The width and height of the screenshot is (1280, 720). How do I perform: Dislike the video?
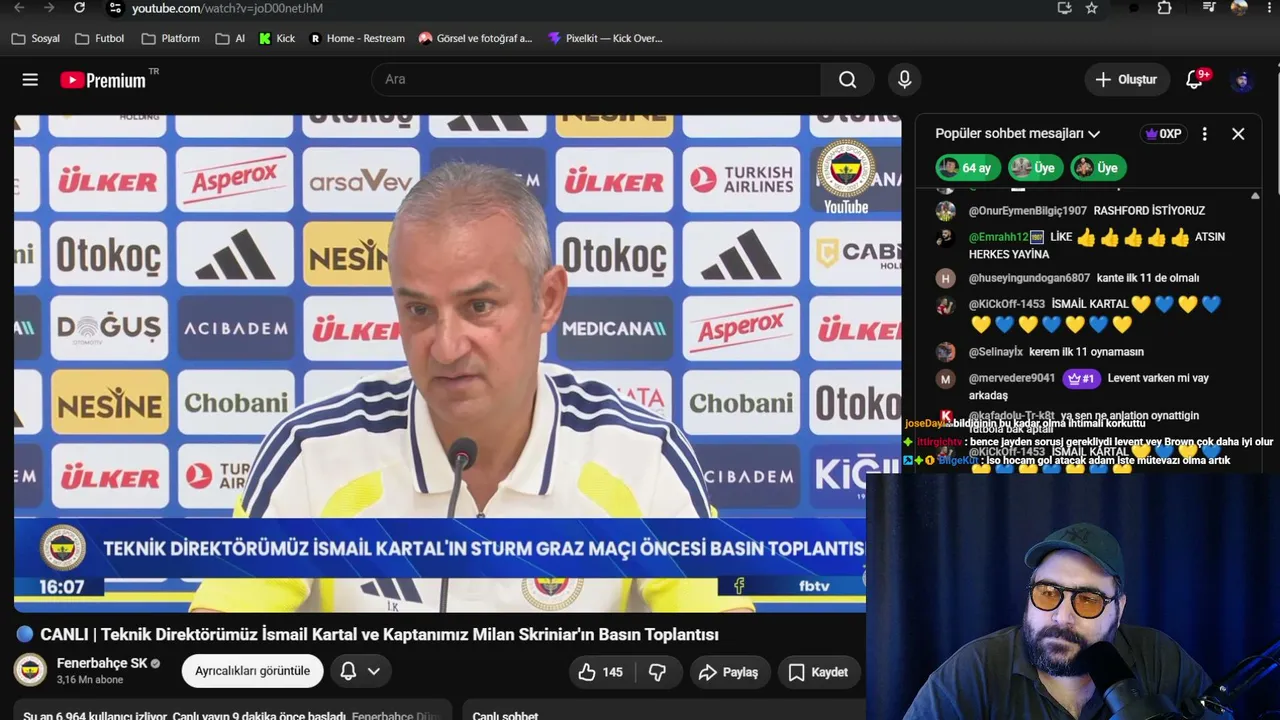point(657,672)
